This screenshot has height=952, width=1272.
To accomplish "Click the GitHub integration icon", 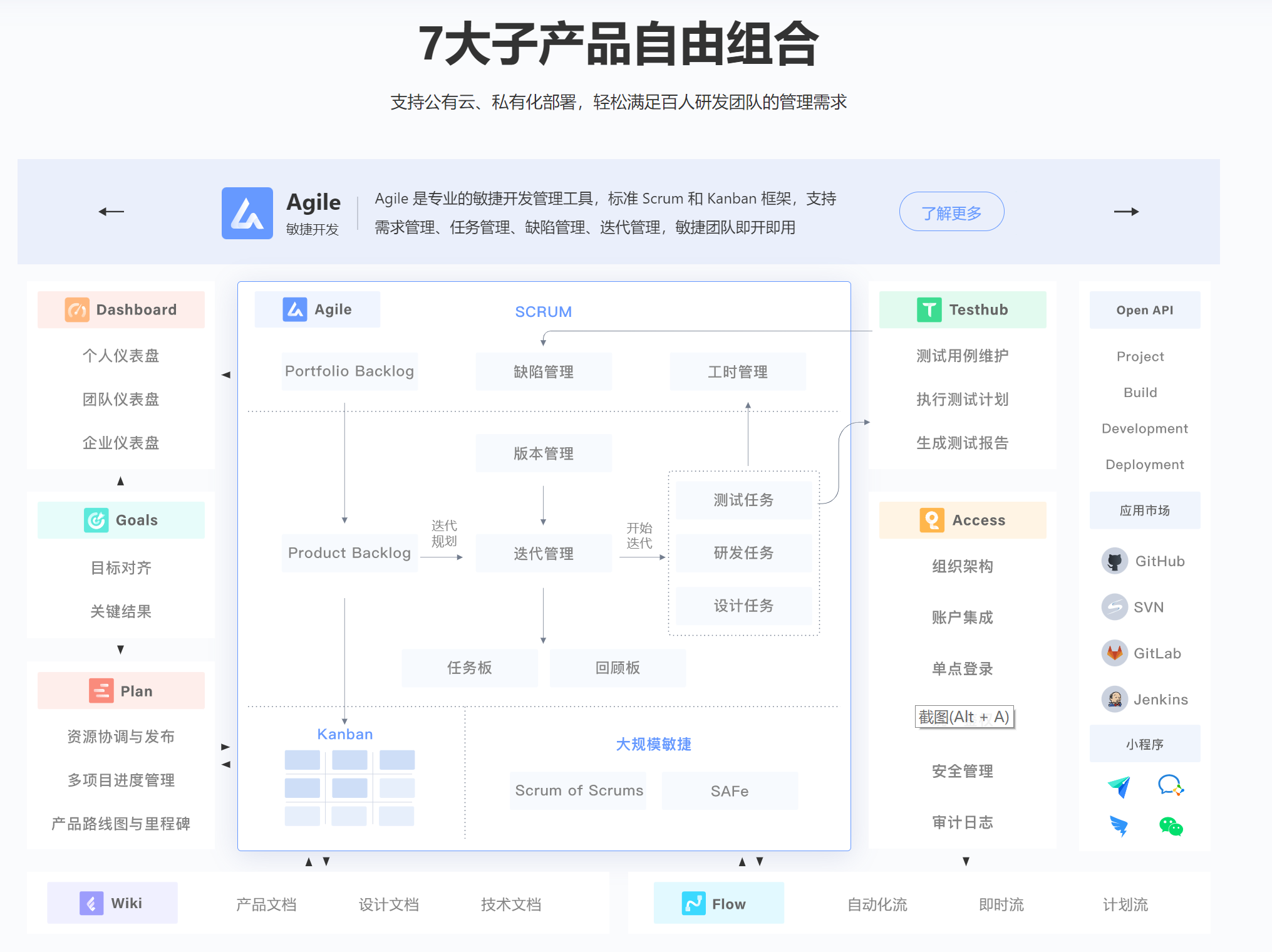I will [x=1114, y=561].
